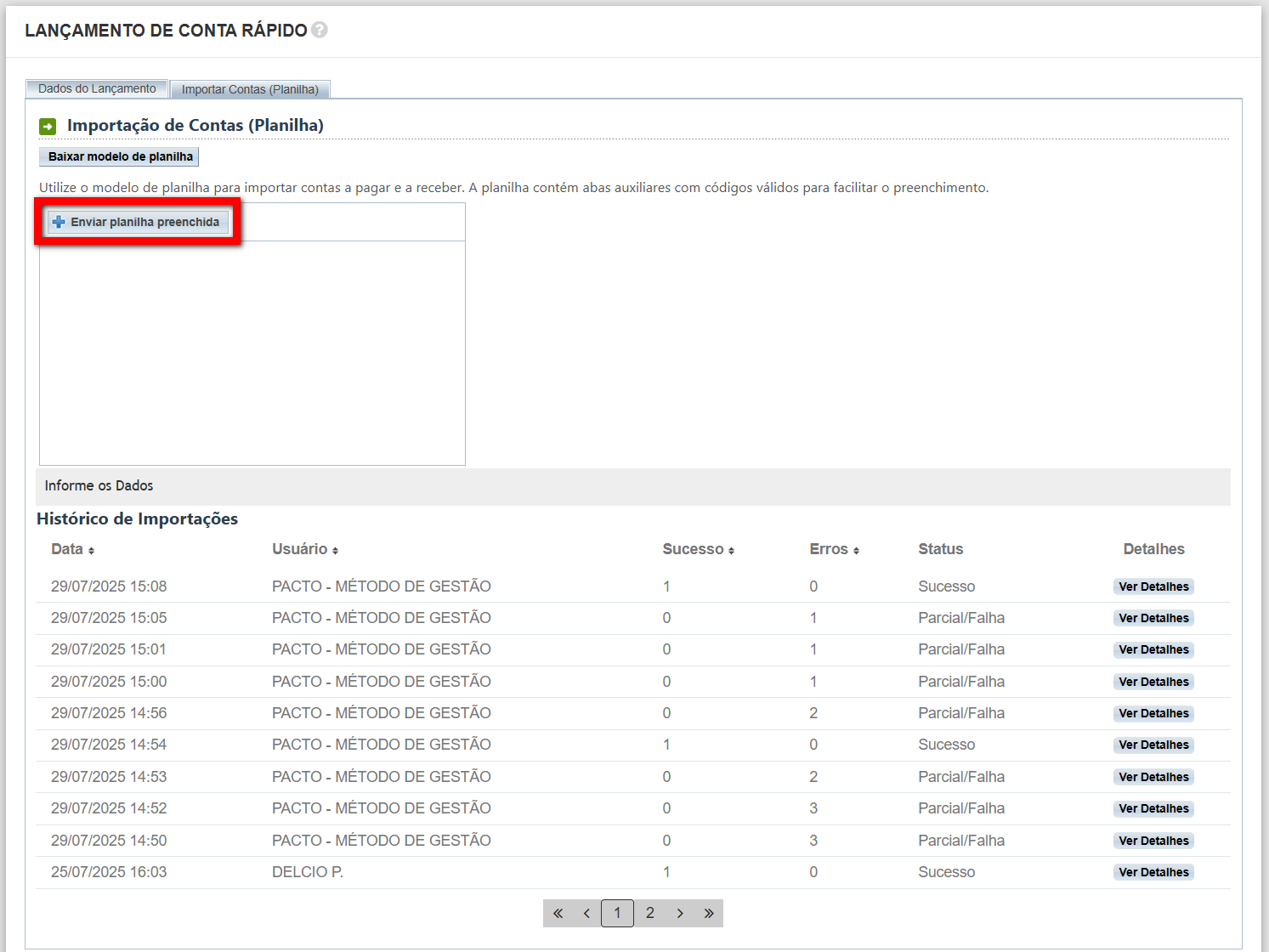Open Importar Contas (Planilha) tab
The height and width of the screenshot is (952, 1269).
[x=250, y=89]
